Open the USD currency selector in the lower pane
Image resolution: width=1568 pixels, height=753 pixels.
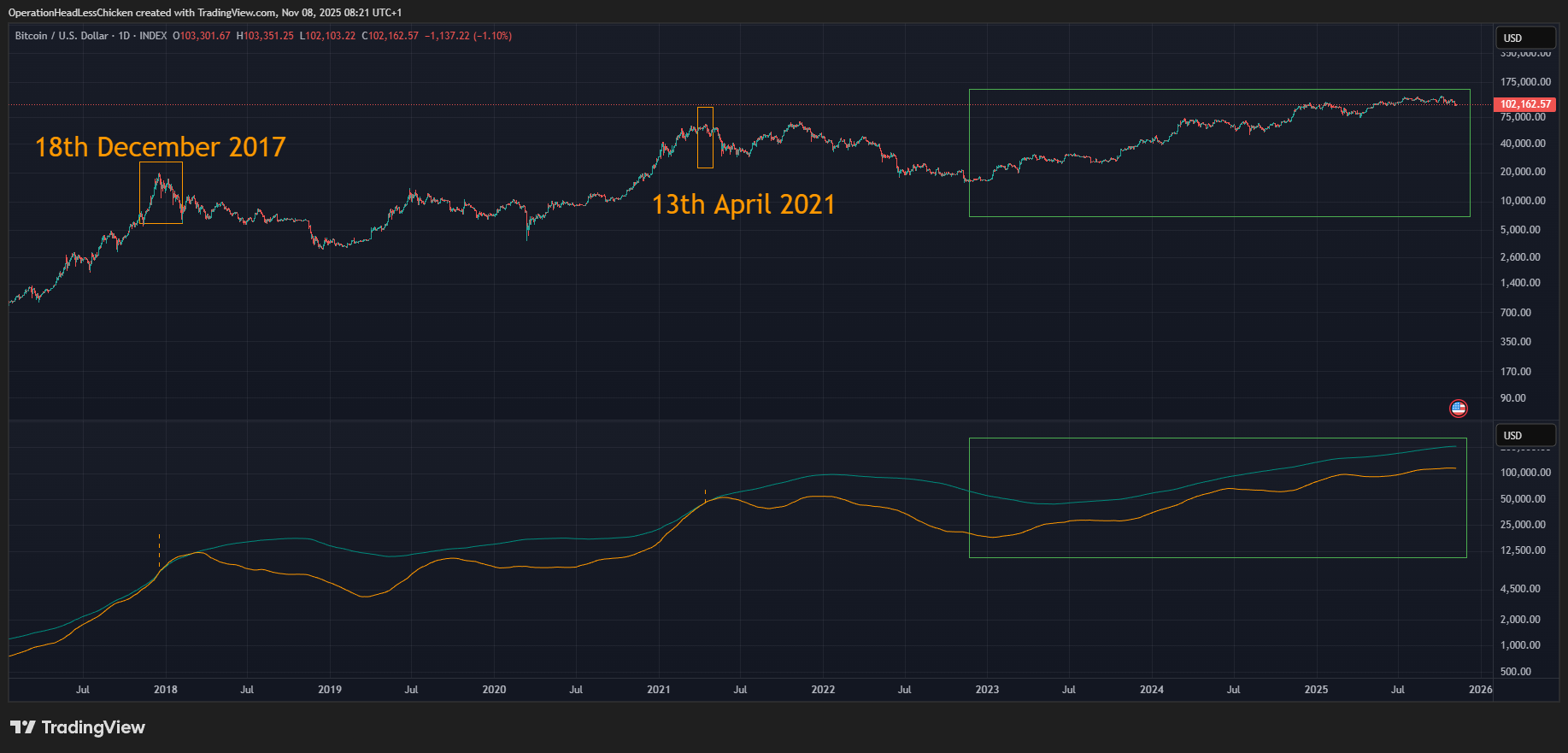pyautogui.click(x=1524, y=436)
